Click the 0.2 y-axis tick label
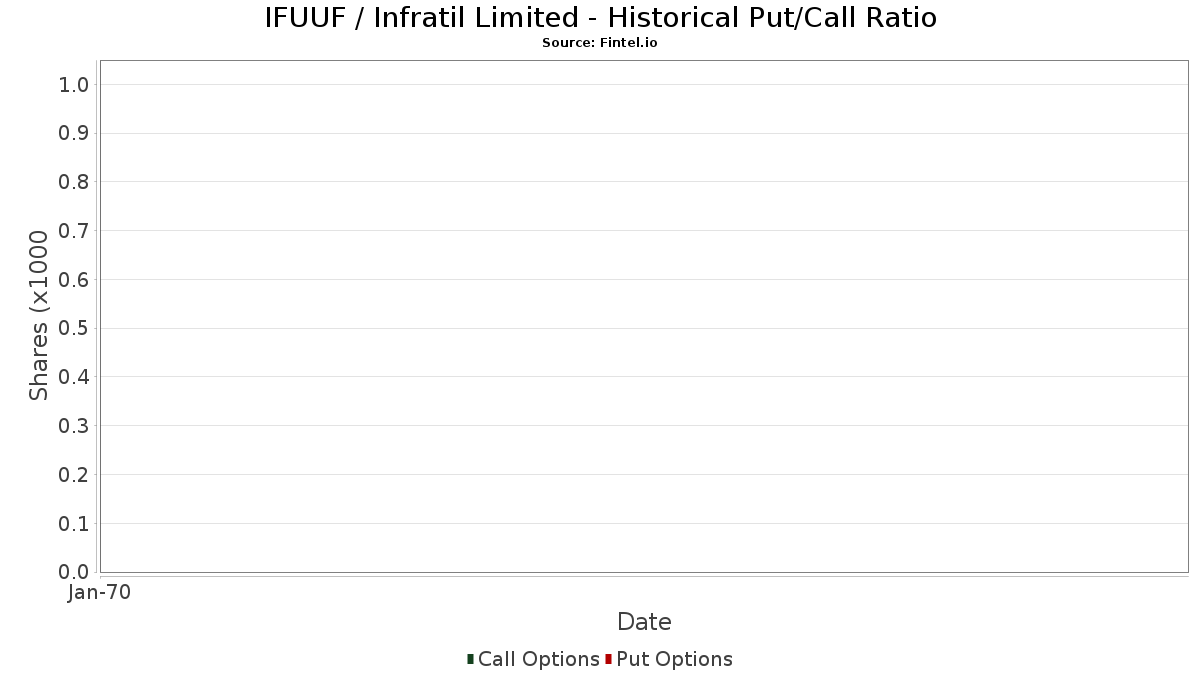Viewport: 1200px width, 675px height. click(x=74, y=475)
